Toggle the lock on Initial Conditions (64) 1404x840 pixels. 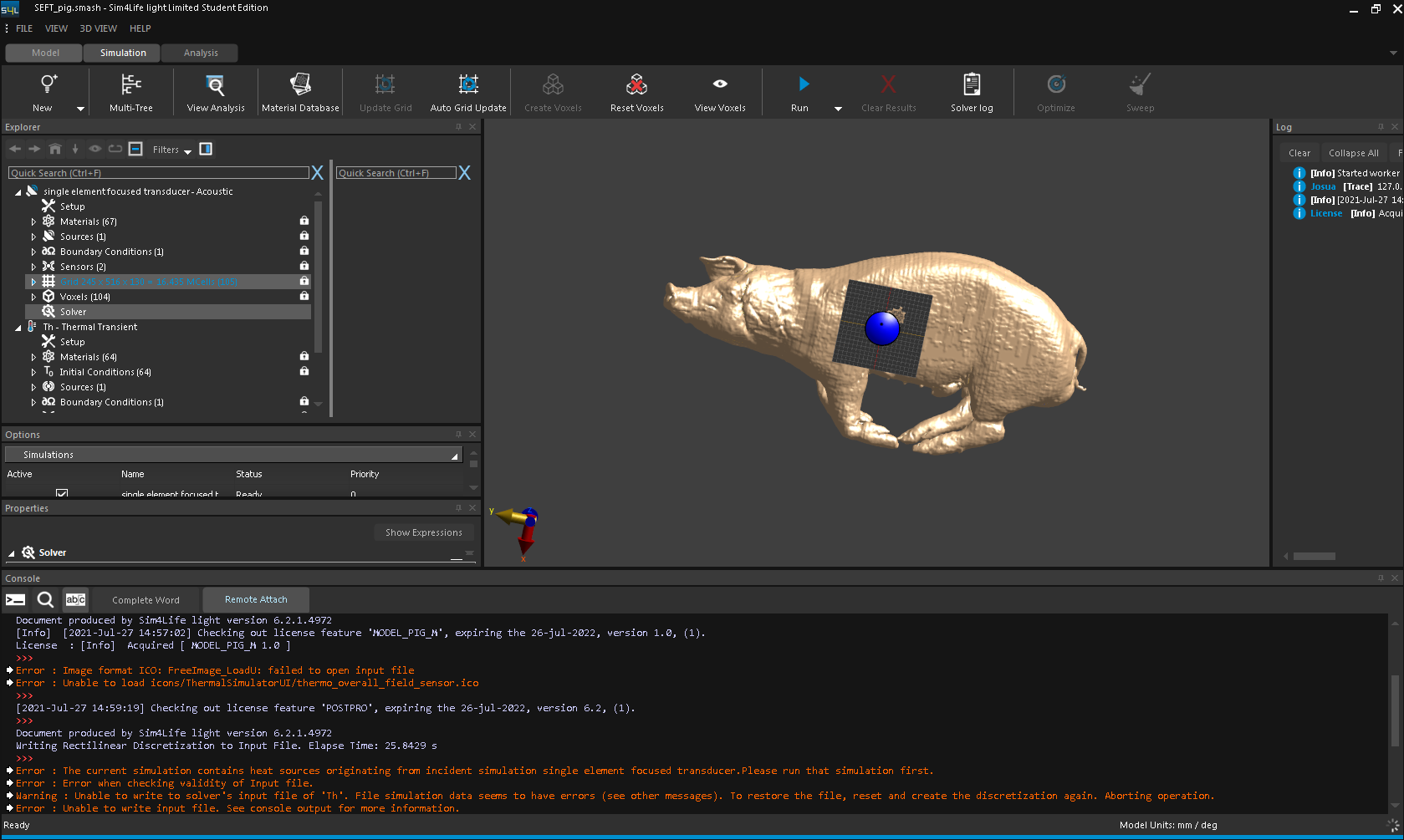(304, 371)
